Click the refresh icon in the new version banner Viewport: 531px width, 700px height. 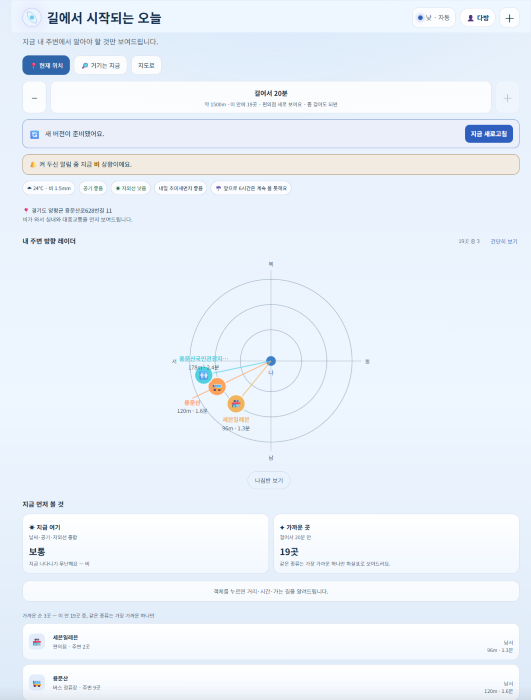pyautogui.click(x=34, y=134)
